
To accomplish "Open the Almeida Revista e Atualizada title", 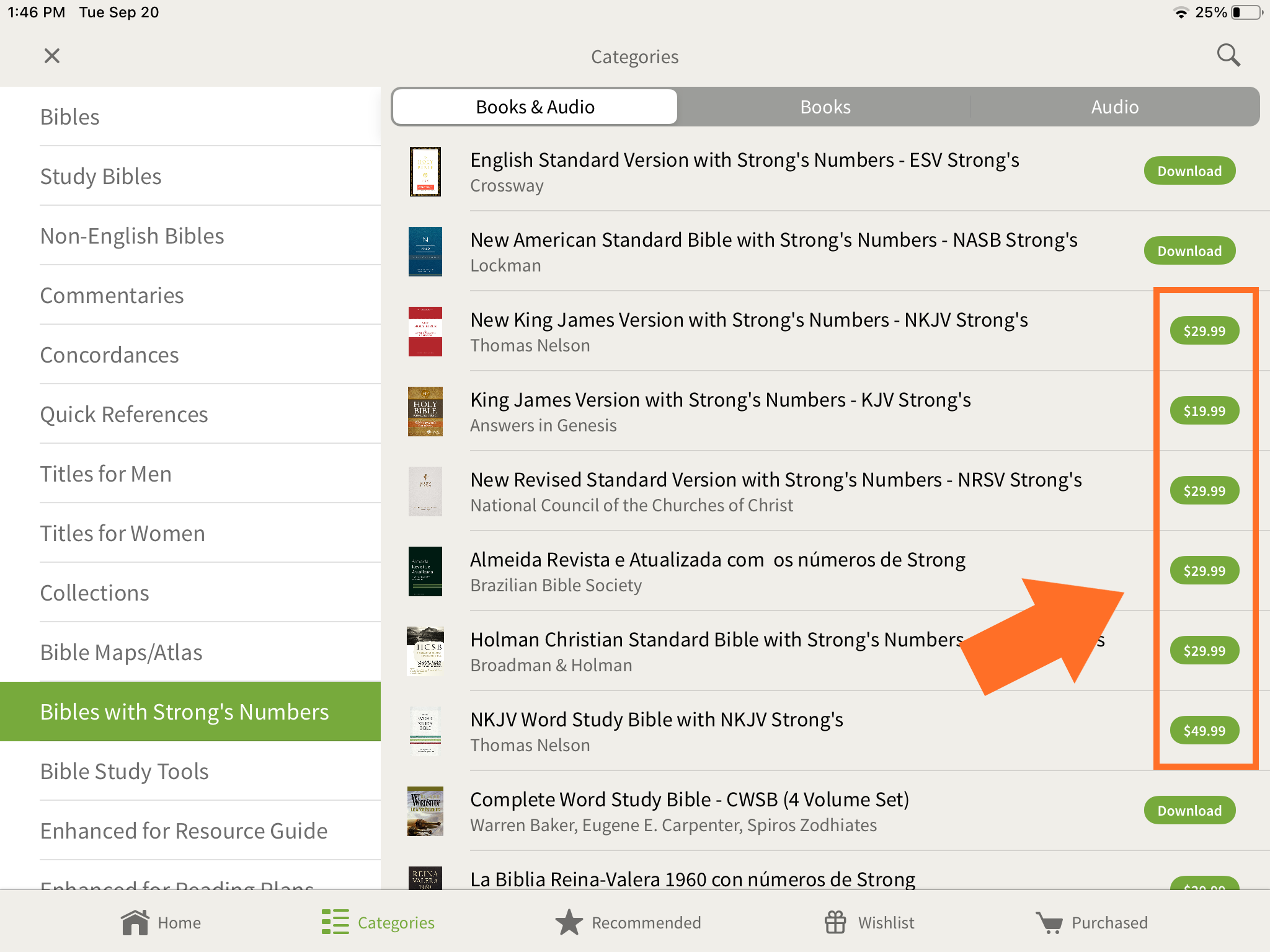I will [x=717, y=560].
